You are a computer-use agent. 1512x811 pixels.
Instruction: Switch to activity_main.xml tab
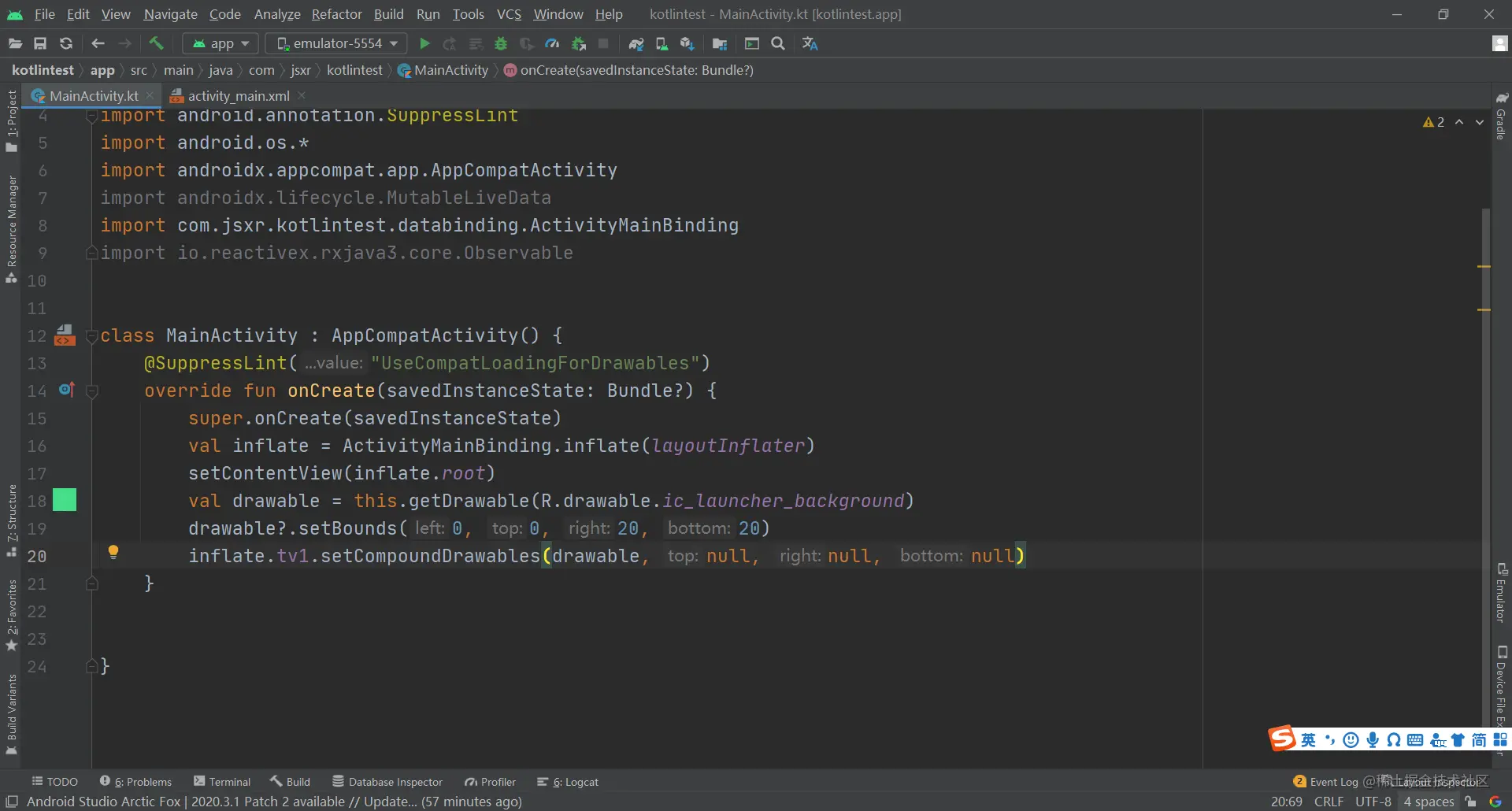[239, 96]
